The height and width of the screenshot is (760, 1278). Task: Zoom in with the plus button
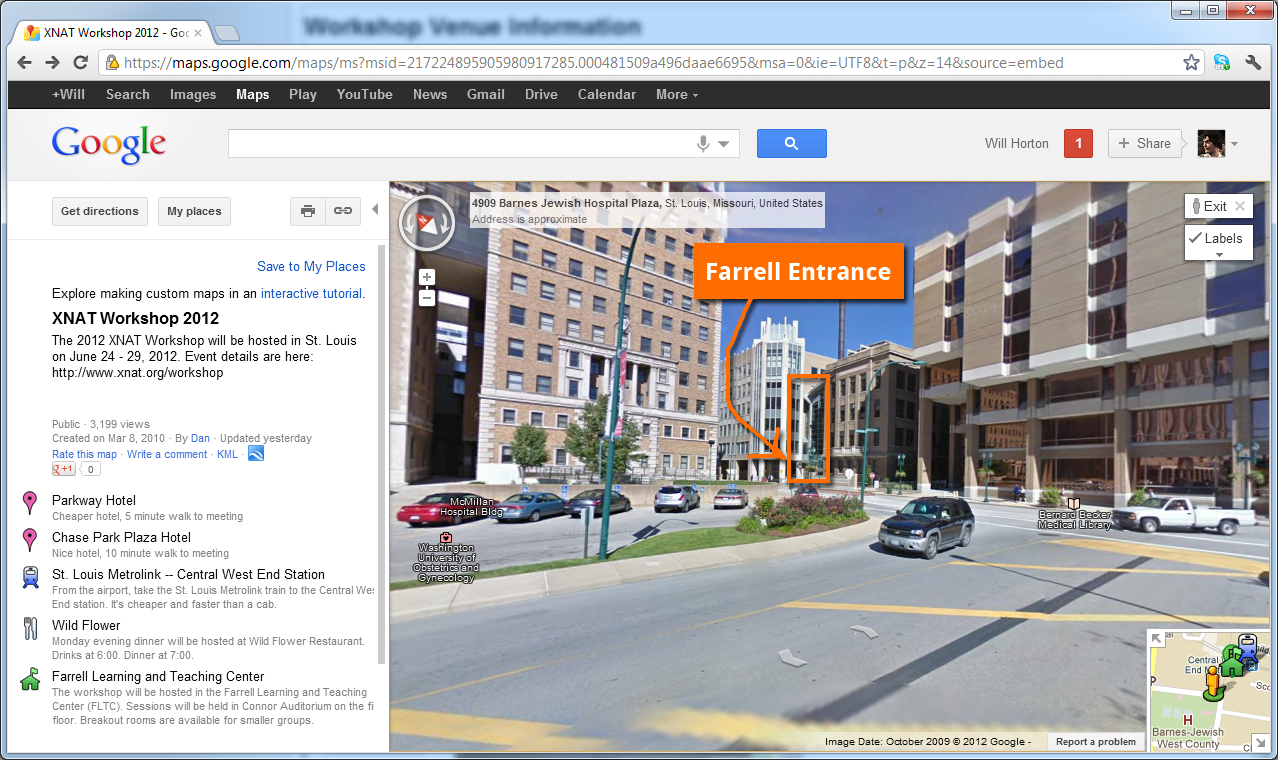coord(427,277)
